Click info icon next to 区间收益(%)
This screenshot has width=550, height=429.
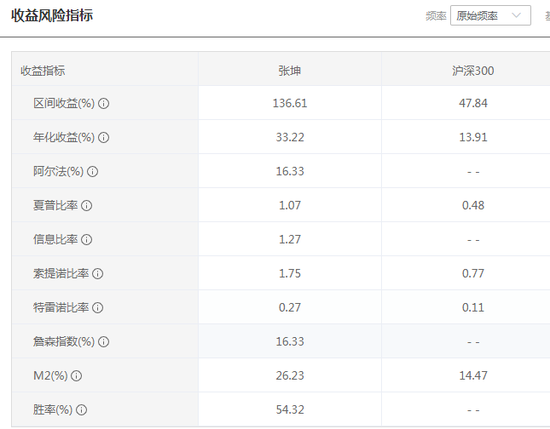pos(103,103)
